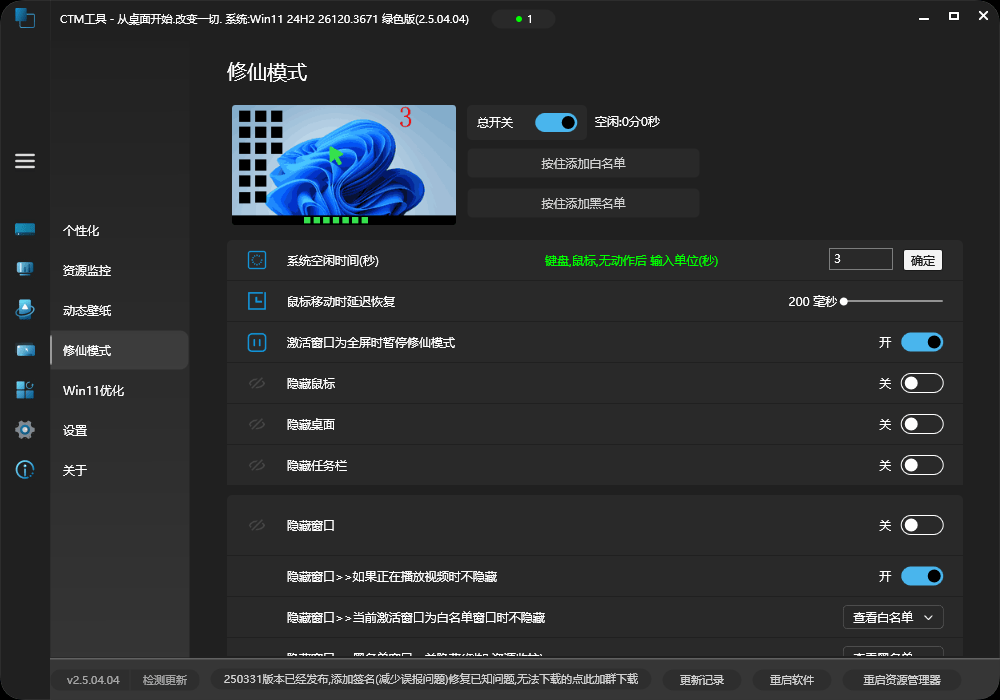Enable the 隐藏任务栏 toggle
The width and height of the screenshot is (1000, 700).
(x=922, y=465)
